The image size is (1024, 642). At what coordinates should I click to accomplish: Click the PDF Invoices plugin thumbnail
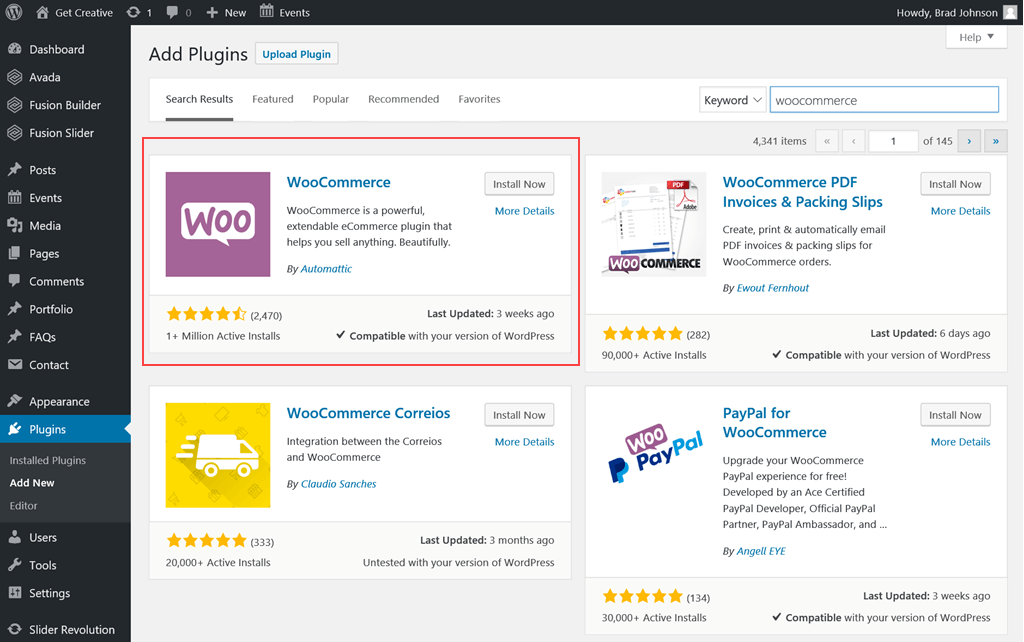[x=654, y=224]
